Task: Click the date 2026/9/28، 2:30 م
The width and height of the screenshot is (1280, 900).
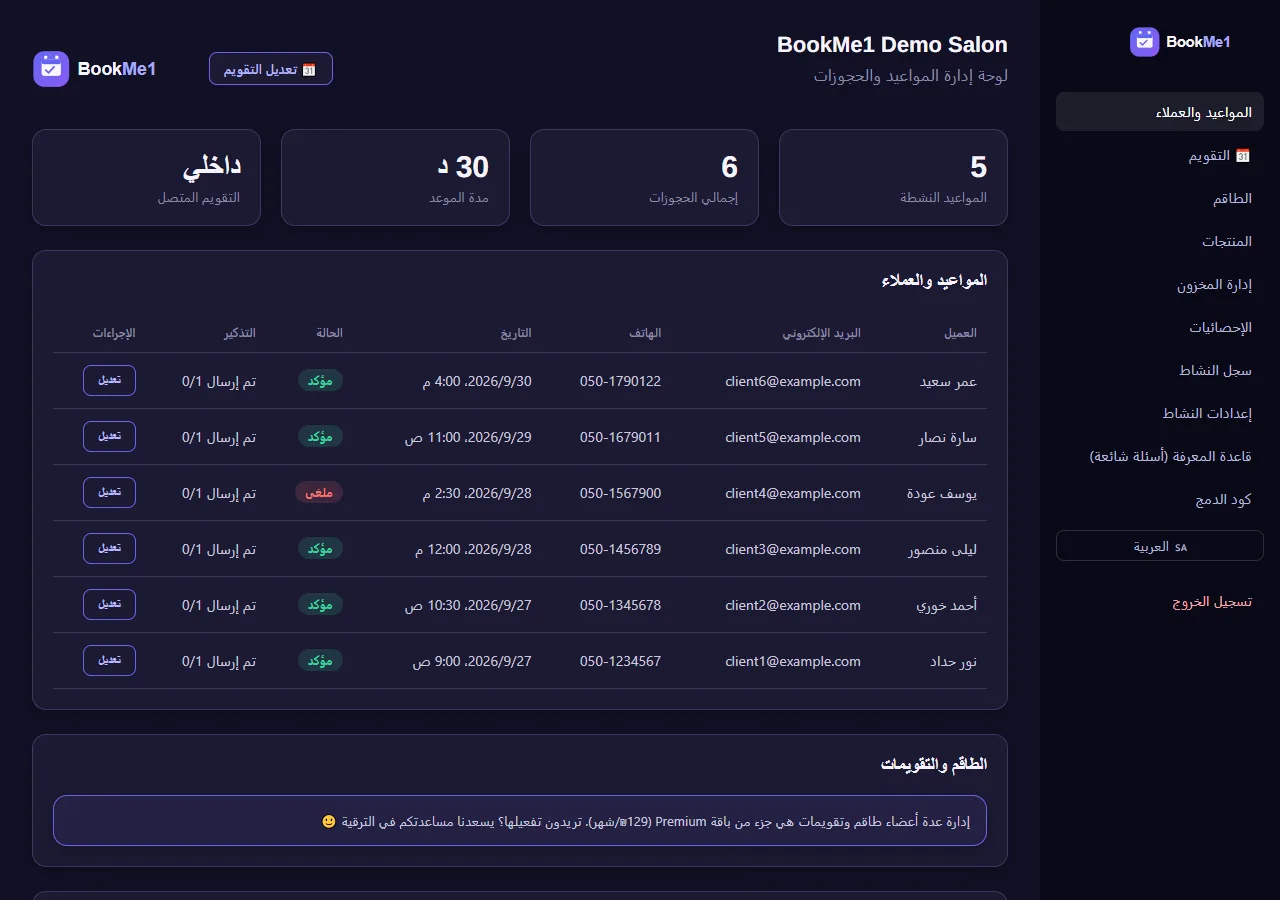Action: click(477, 493)
